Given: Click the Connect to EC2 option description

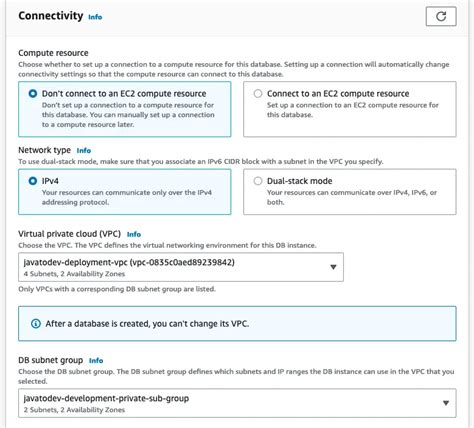Looking at the screenshot, I should 353,110.
